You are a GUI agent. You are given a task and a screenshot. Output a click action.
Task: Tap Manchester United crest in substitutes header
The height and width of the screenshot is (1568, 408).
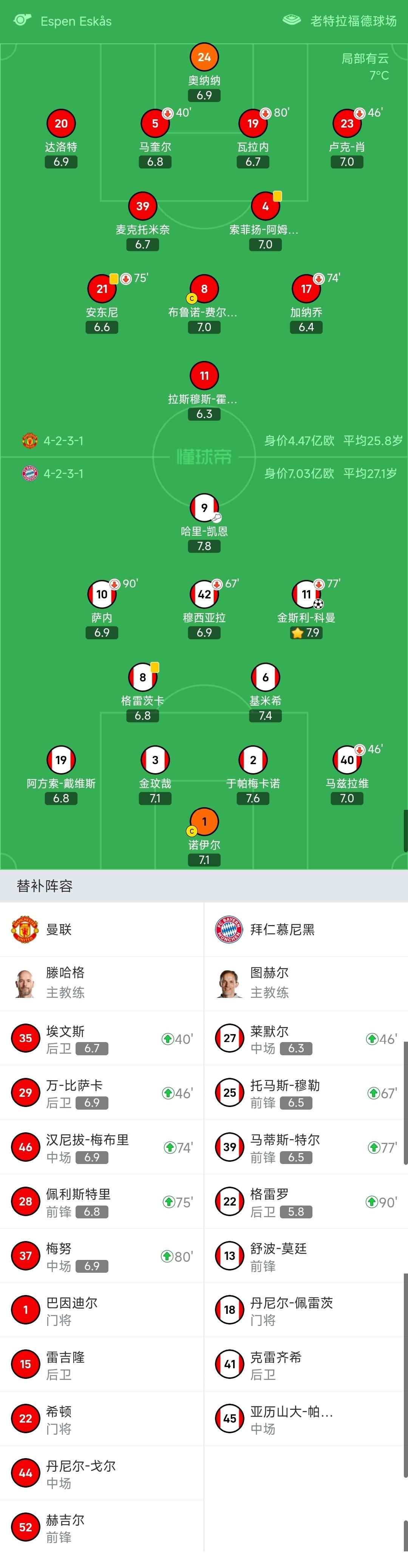click(x=25, y=929)
